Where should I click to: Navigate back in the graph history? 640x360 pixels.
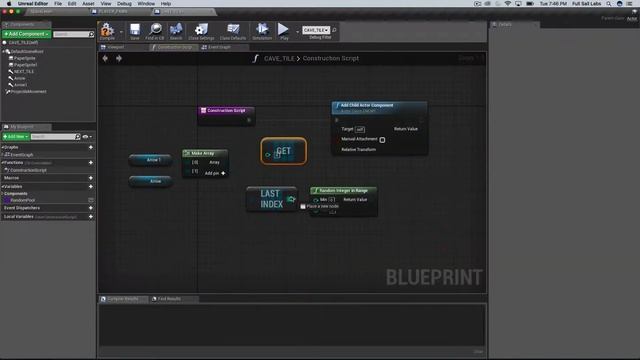point(105,58)
